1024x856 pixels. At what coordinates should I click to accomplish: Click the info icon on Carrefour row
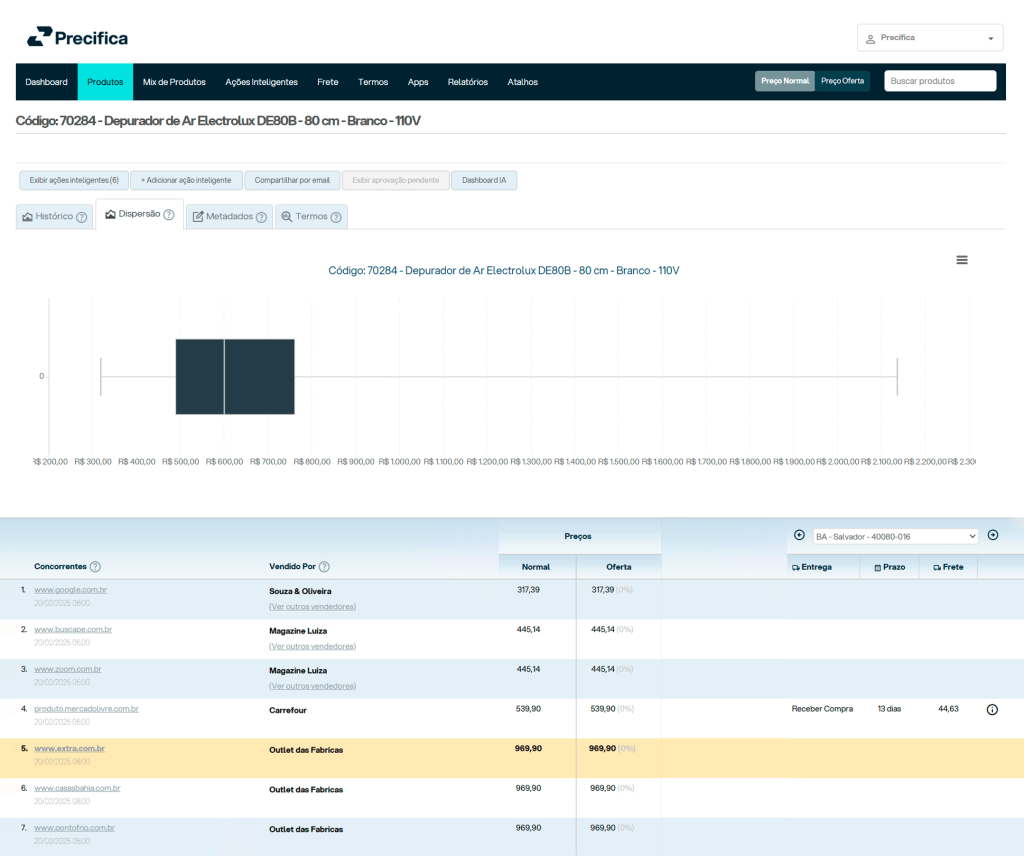point(992,709)
